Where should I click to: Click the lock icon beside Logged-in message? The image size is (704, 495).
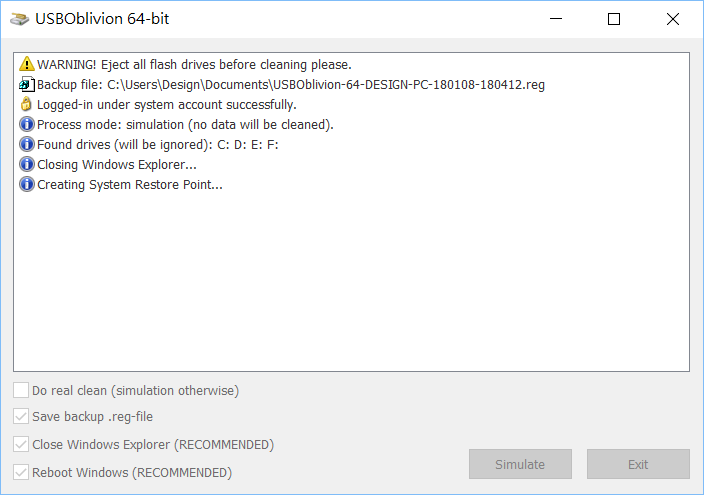(27, 105)
